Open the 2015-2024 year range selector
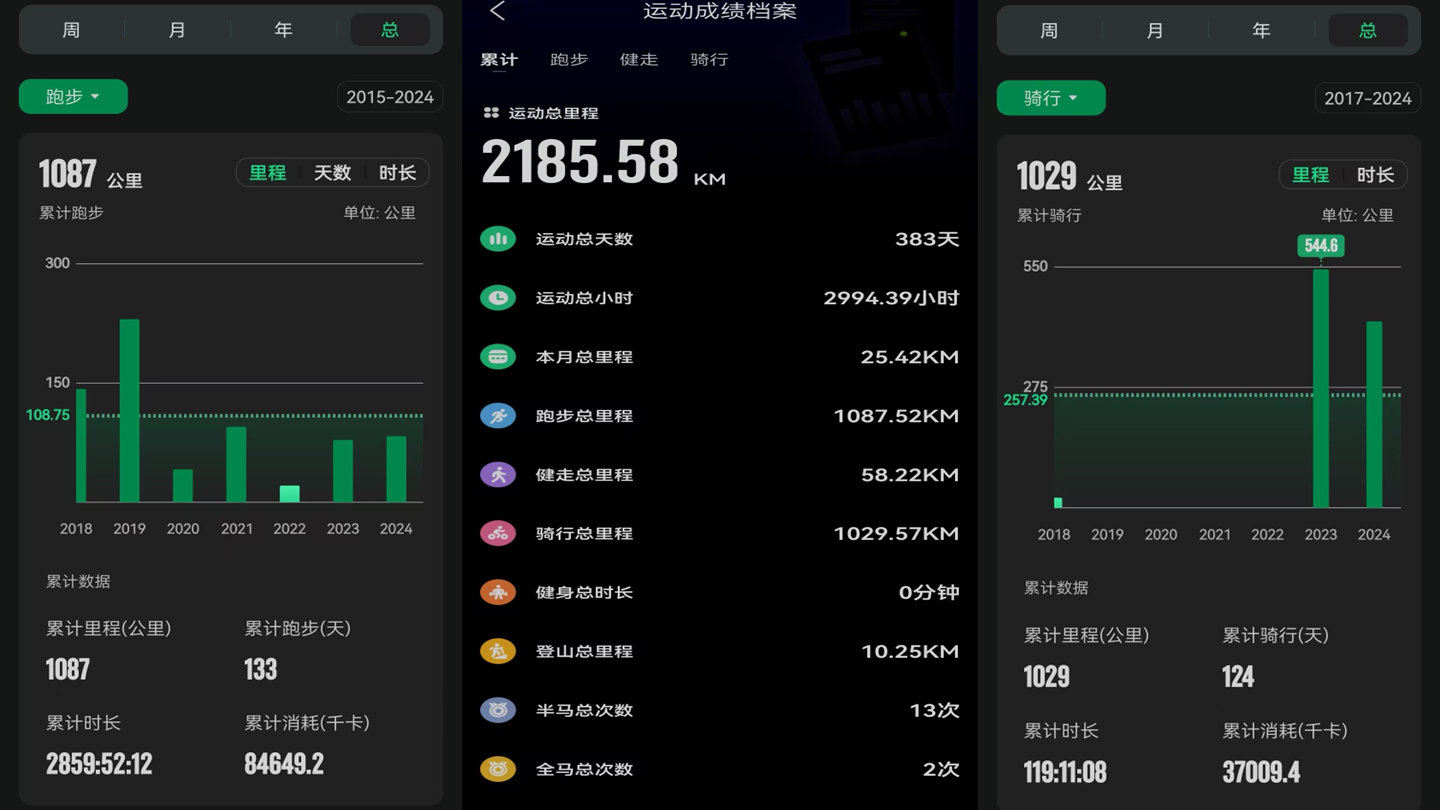Viewport: 1440px width, 810px height. click(x=389, y=97)
